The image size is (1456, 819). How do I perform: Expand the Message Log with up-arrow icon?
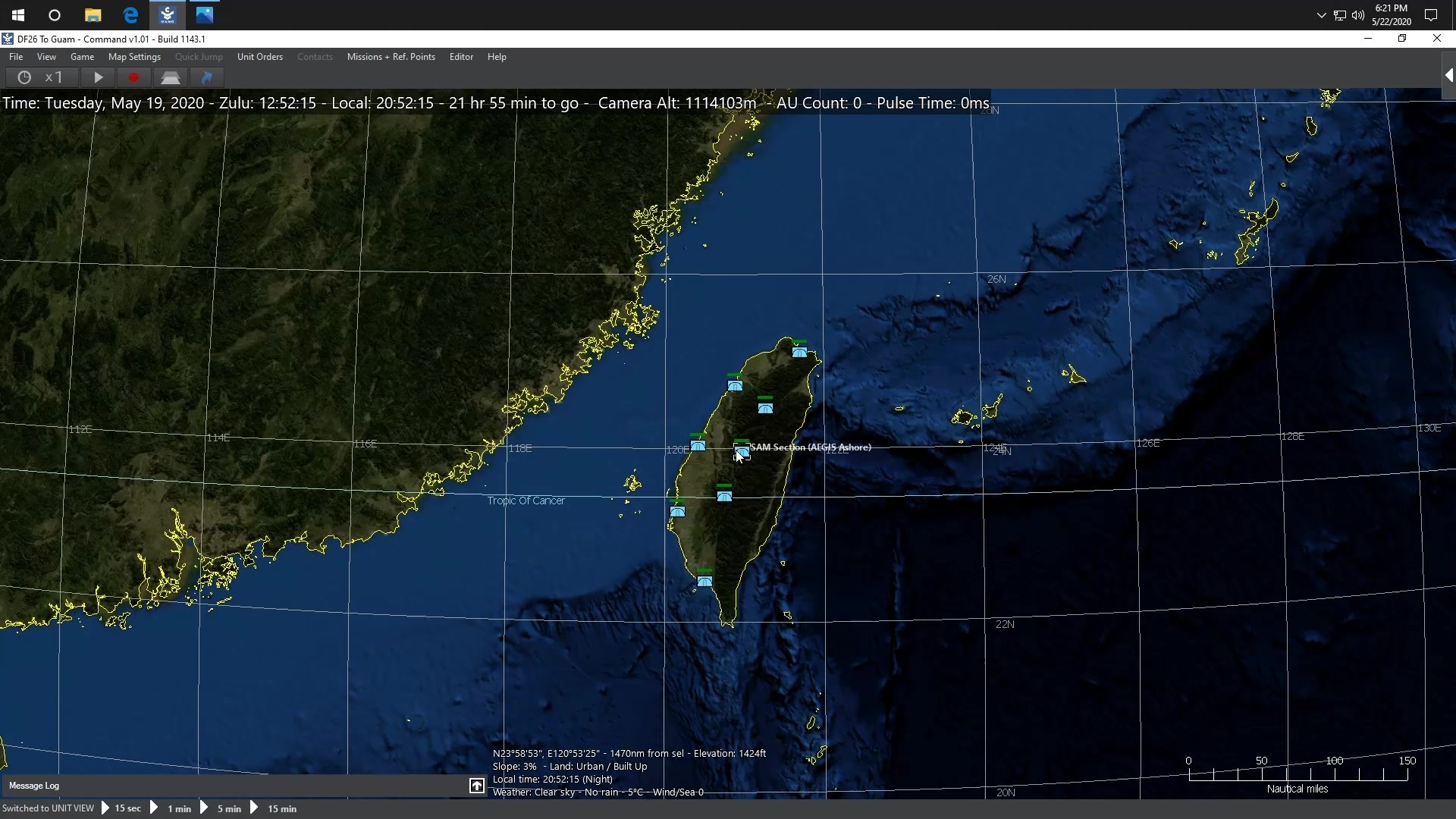pyautogui.click(x=477, y=786)
